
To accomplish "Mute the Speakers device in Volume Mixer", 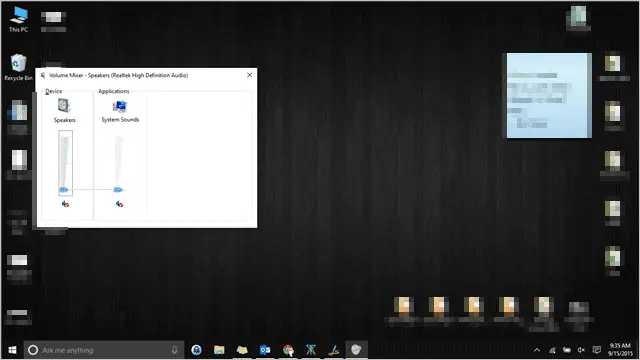I will pos(65,204).
